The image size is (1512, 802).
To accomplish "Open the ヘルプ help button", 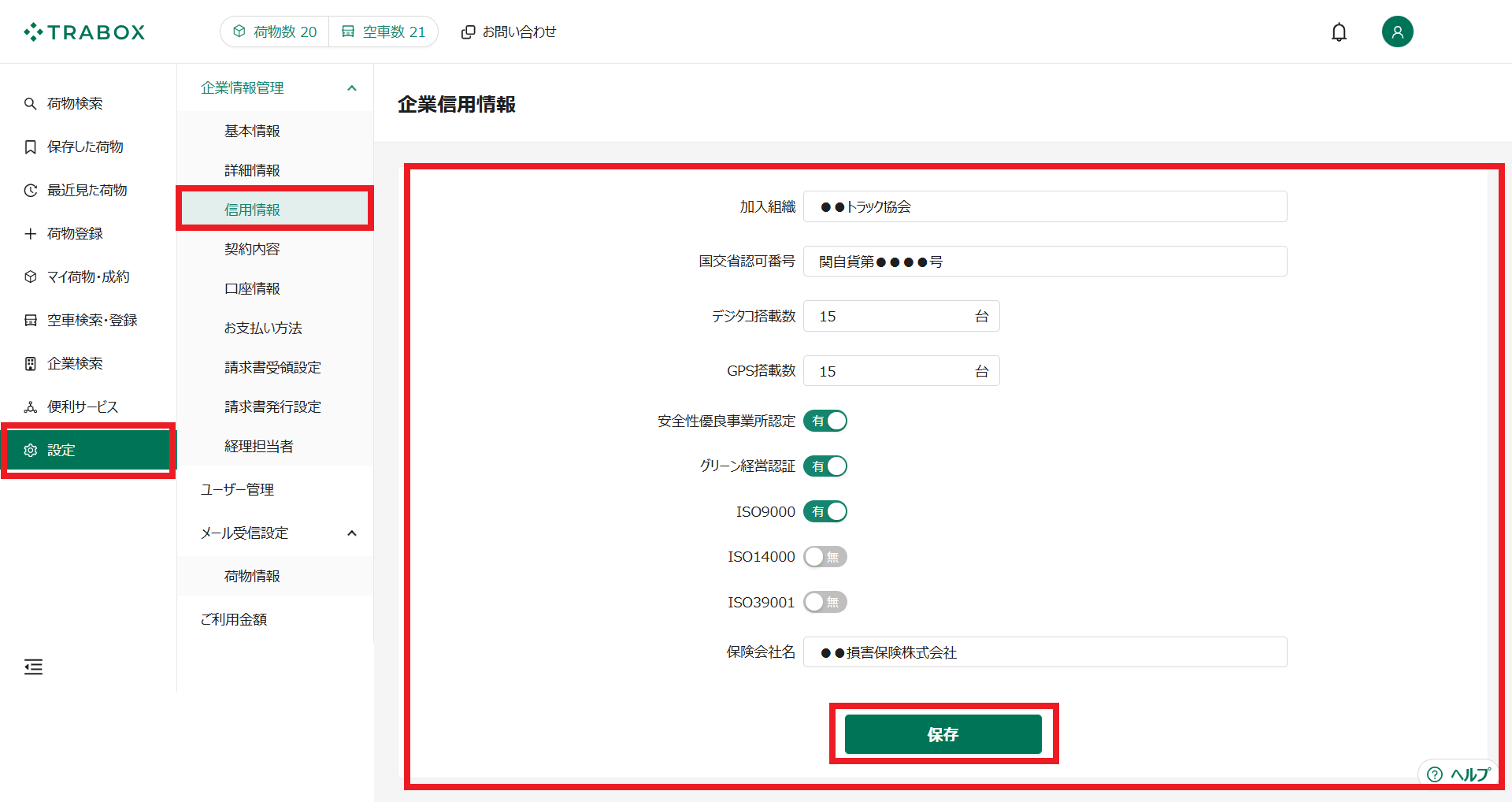I will (x=1458, y=774).
